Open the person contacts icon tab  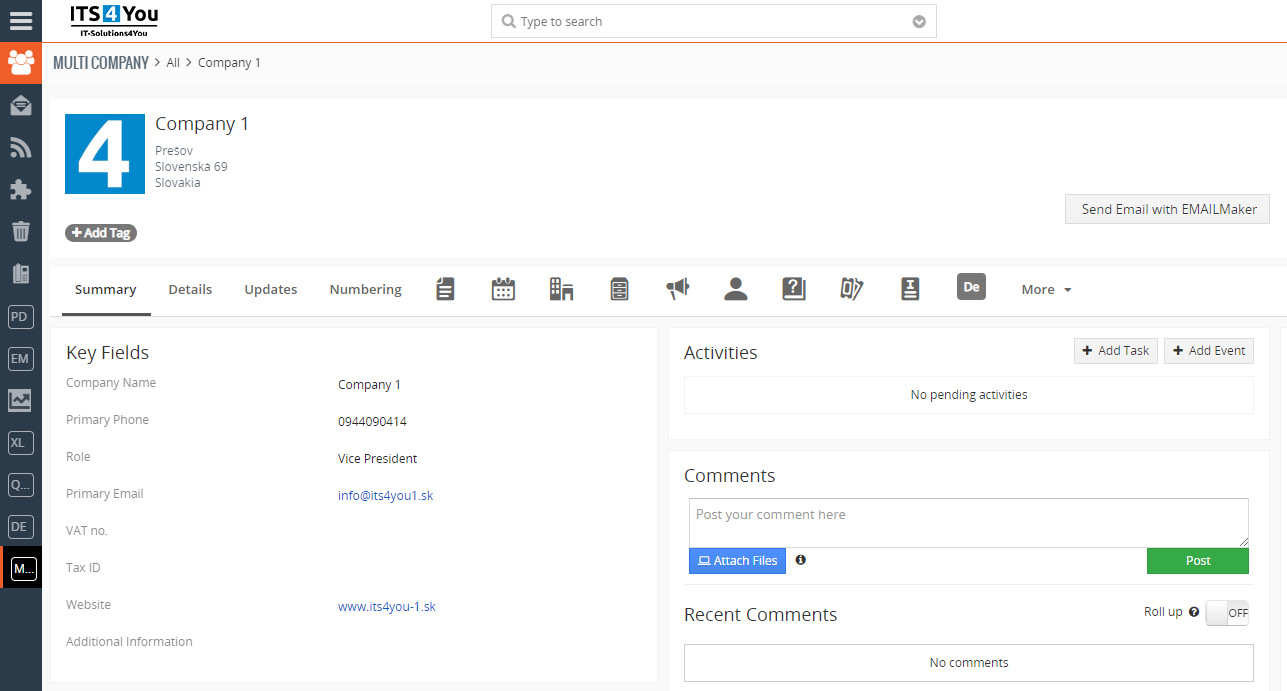(x=736, y=289)
